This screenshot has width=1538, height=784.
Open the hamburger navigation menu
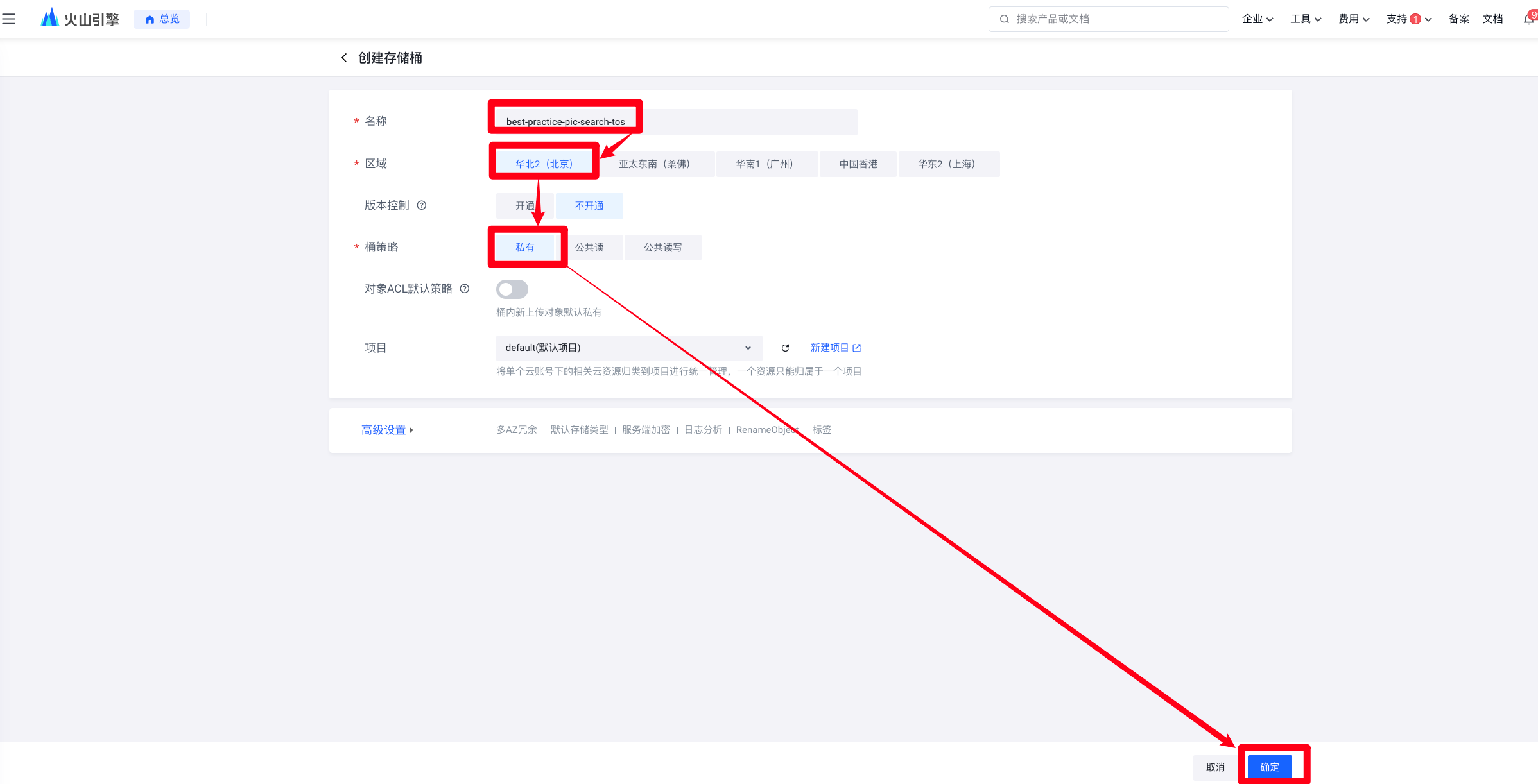pos(9,19)
